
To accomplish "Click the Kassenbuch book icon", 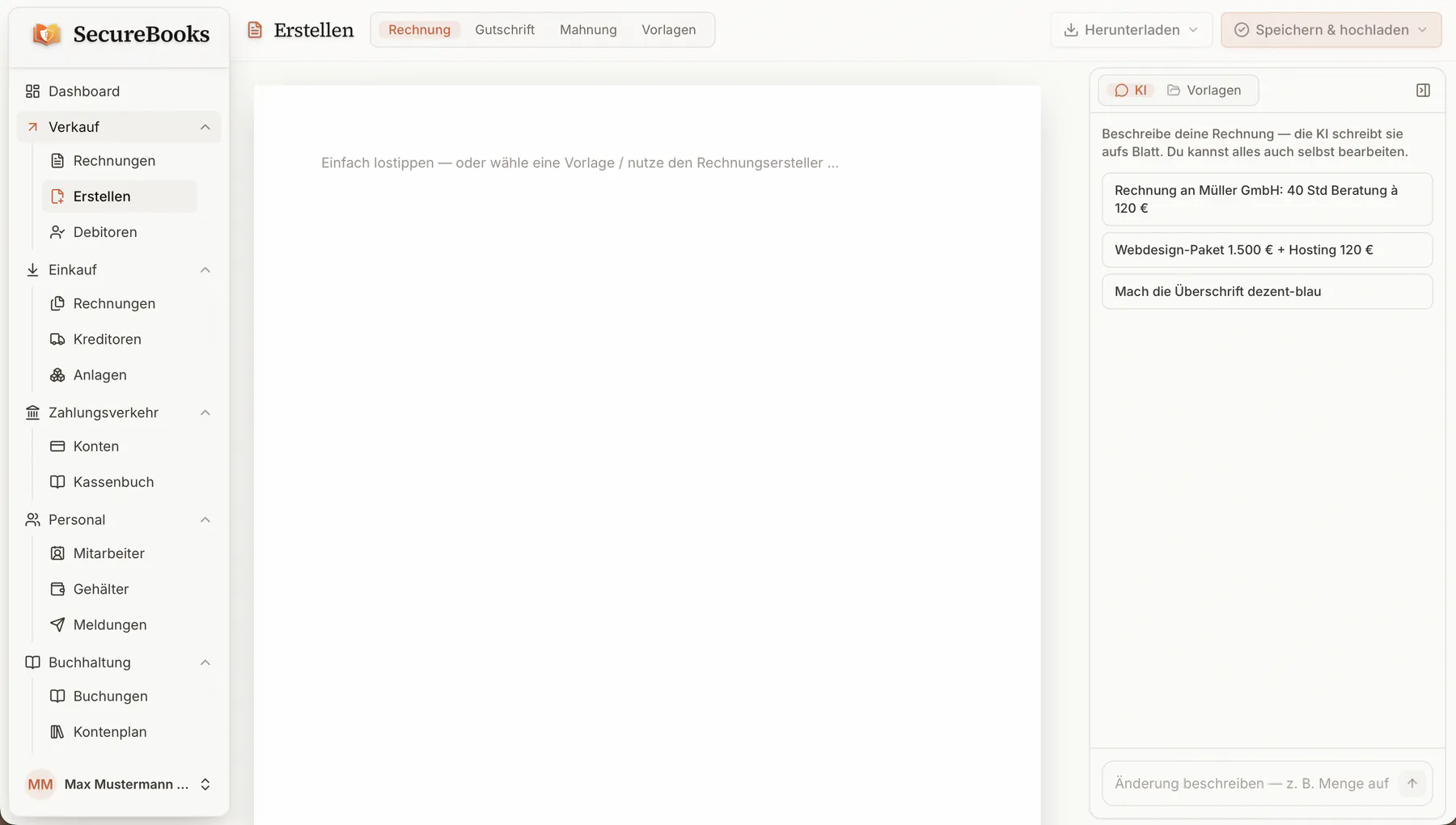I will coord(57,482).
